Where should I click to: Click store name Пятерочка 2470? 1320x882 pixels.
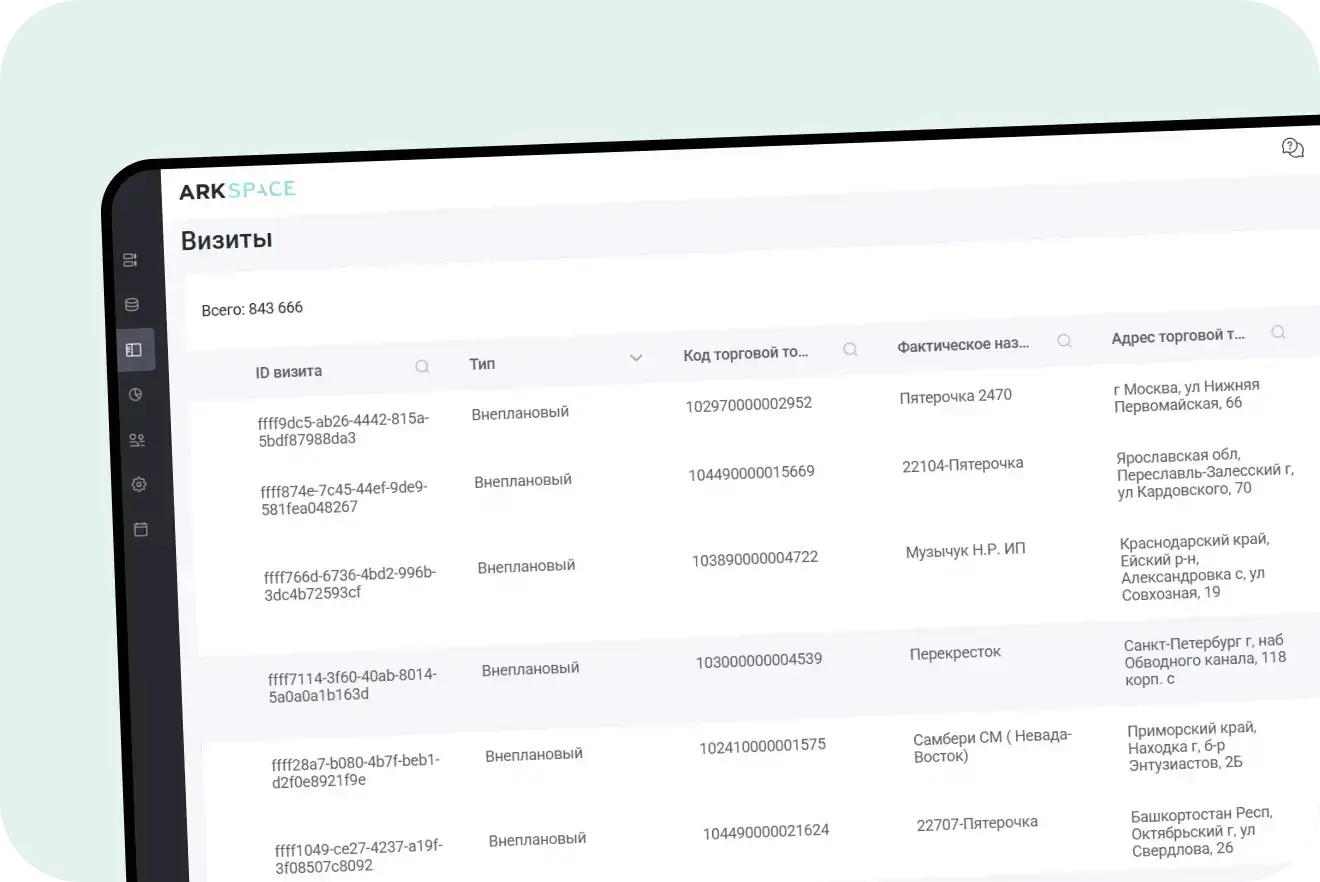pyautogui.click(x=956, y=396)
